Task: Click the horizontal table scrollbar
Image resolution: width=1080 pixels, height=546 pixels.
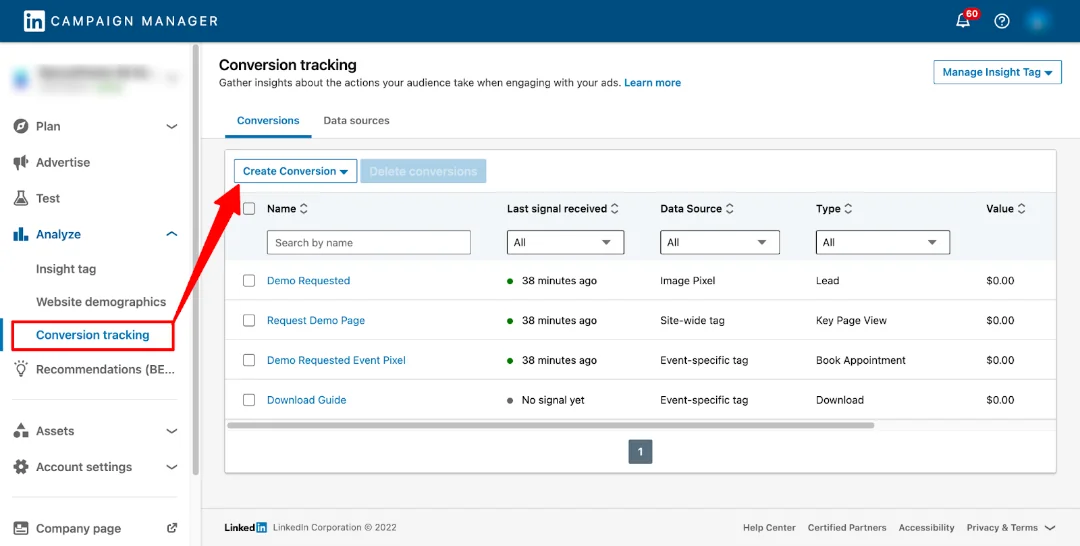Action: [x=550, y=426]
